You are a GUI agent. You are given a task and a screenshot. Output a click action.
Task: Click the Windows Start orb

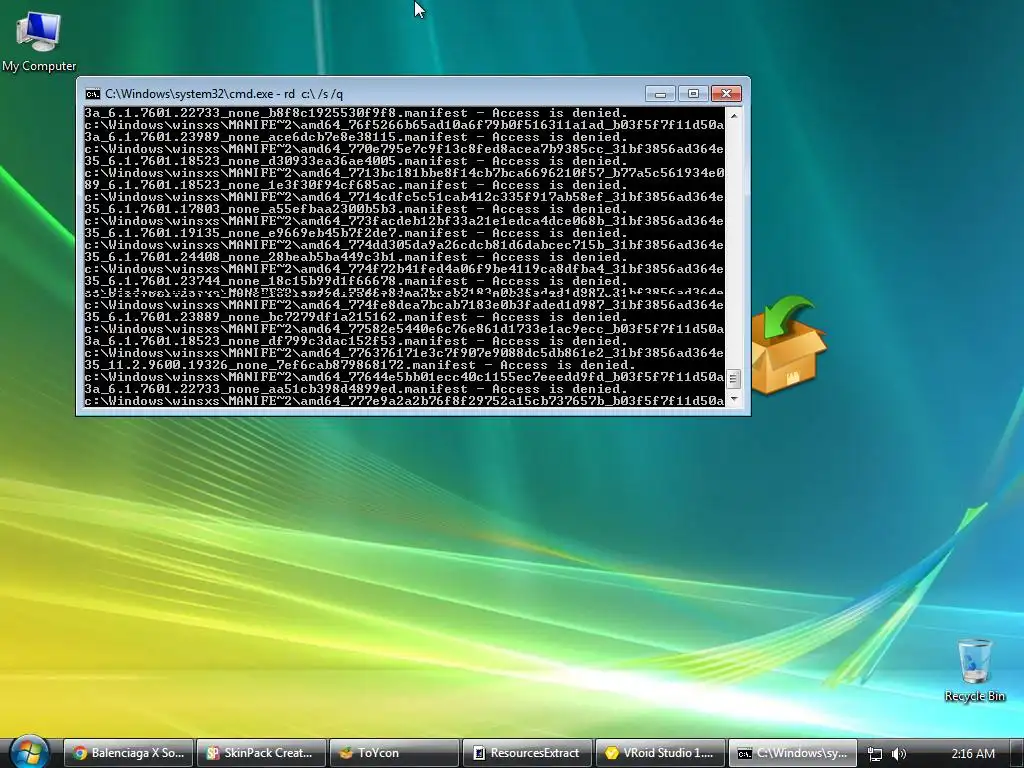(x=29, y=752)
